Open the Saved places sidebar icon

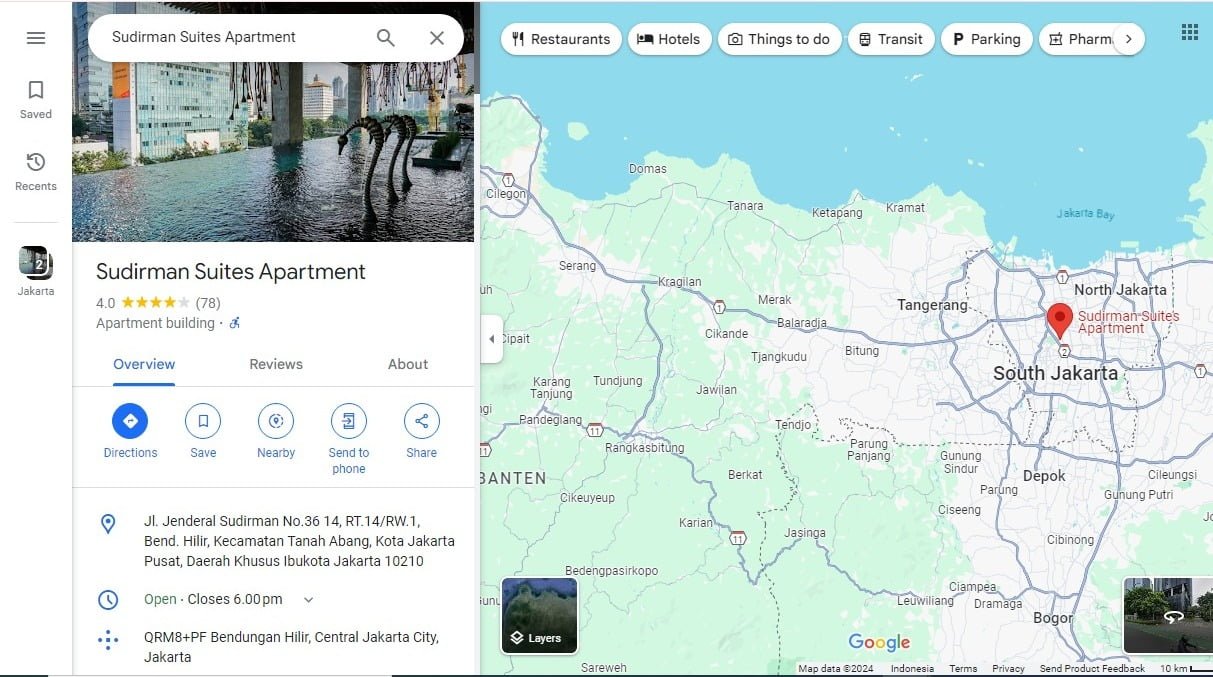tap(36, 98)
